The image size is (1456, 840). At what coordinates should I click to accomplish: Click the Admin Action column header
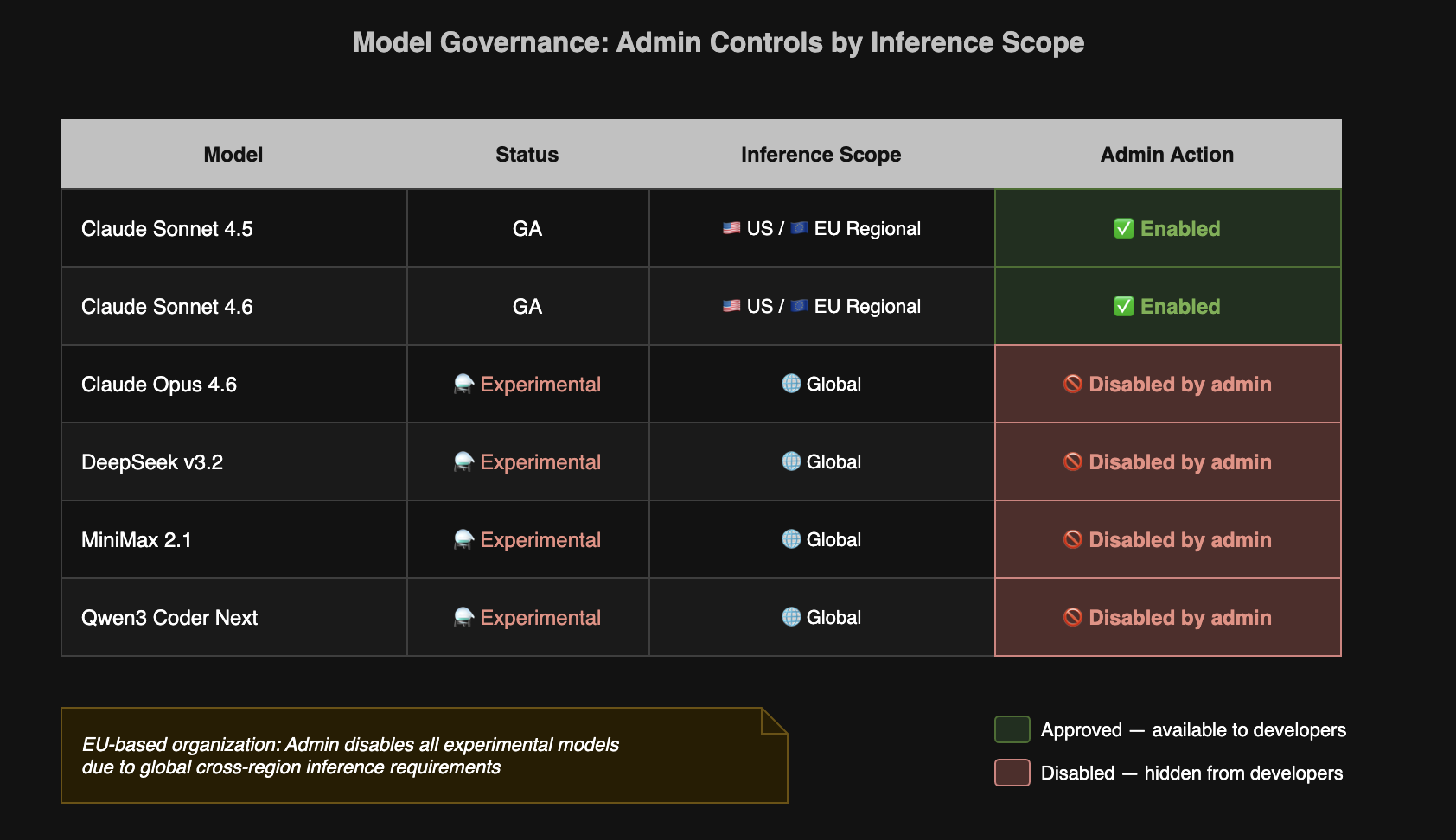pyautogui.click(x=1166, y=154)
